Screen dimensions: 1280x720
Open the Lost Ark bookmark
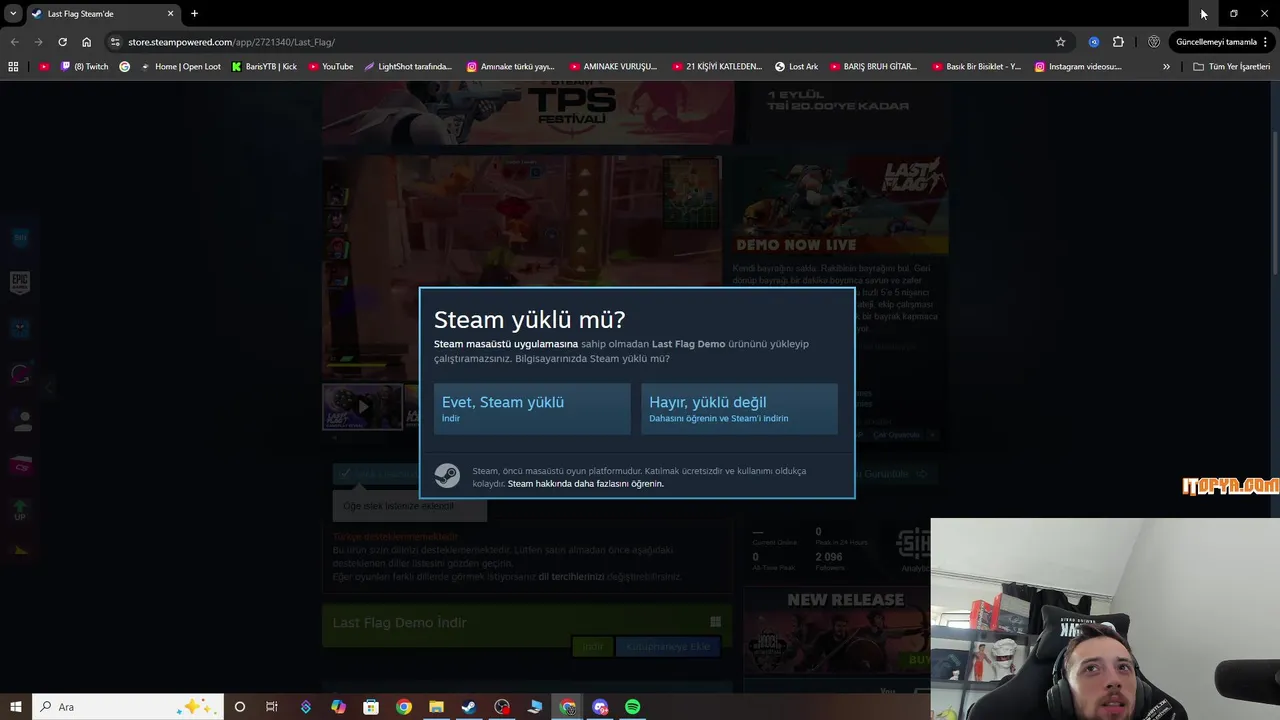pyautogui.click(x=797, y=67)
